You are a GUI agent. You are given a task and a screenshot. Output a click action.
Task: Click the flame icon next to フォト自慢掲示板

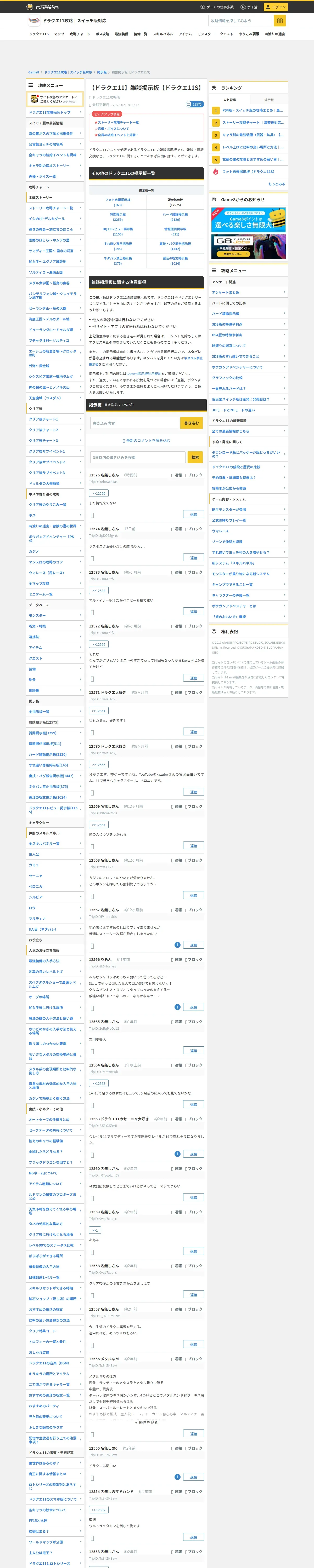point(216,172)
